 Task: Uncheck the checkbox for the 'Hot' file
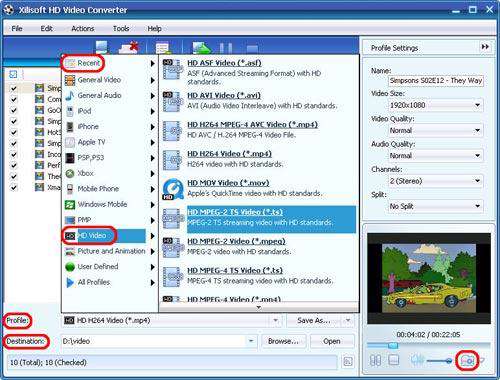(14, 132)
